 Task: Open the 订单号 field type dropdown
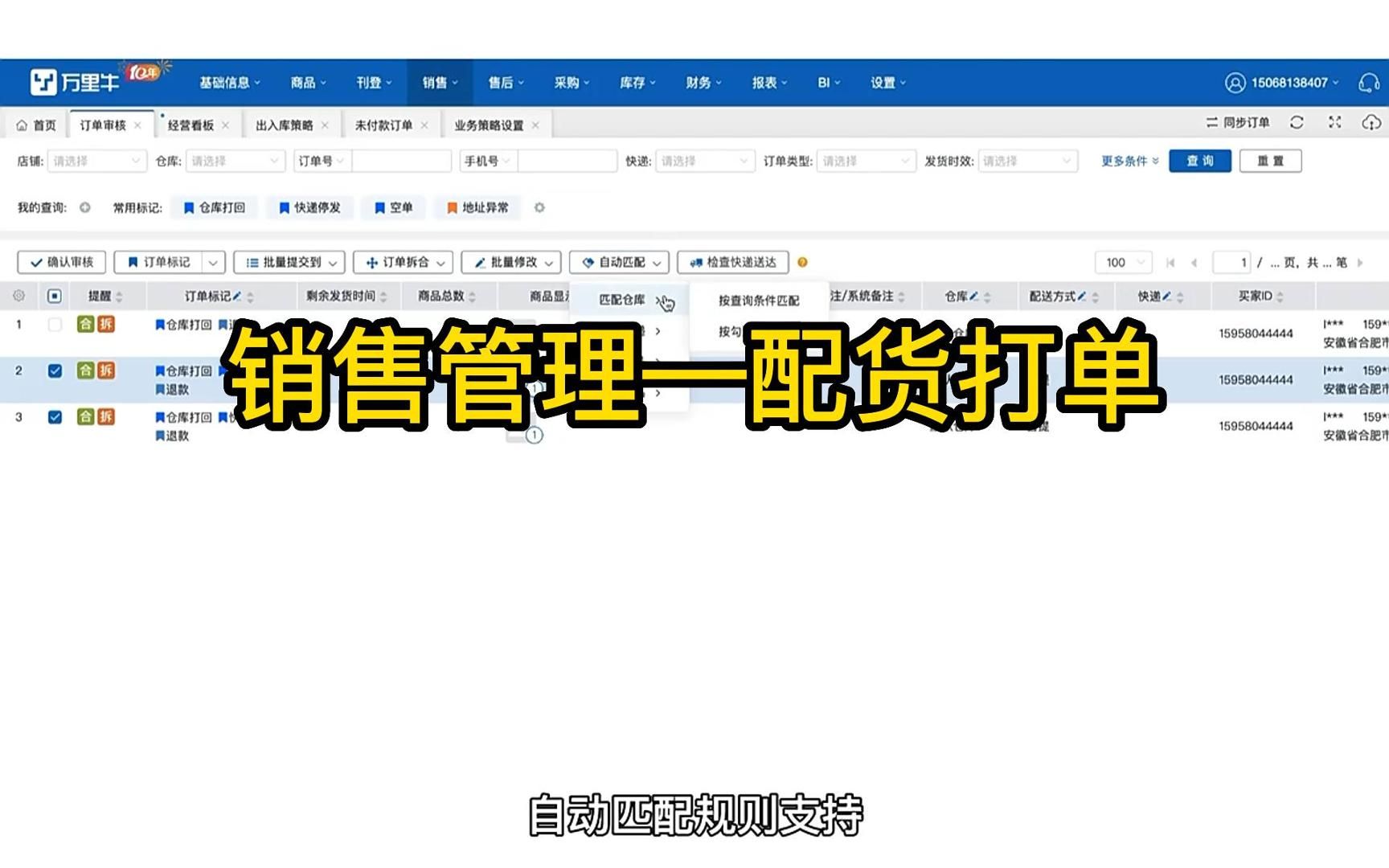click(x=322, y=161)
